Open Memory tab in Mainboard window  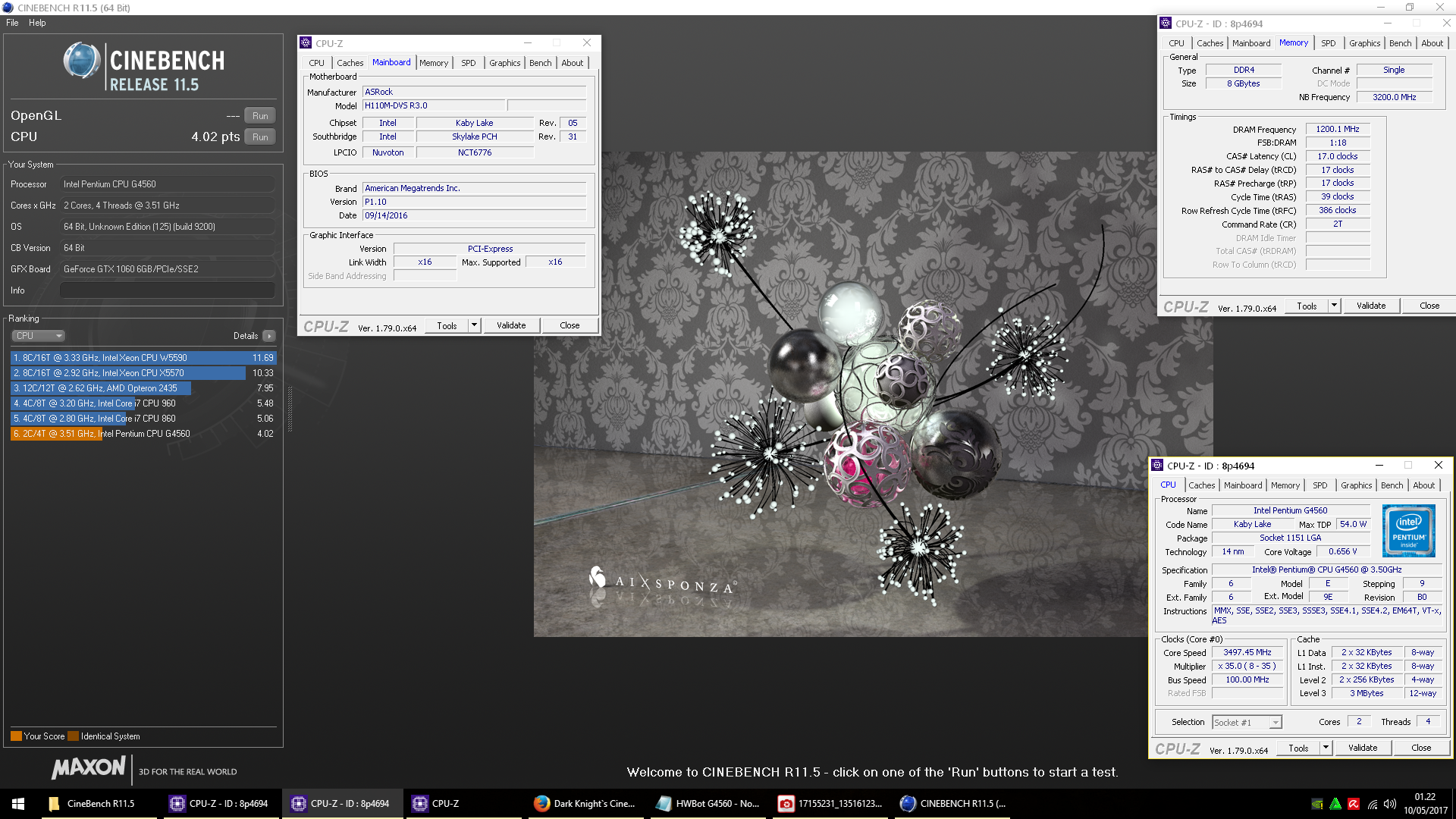click(x=434, y=63)
